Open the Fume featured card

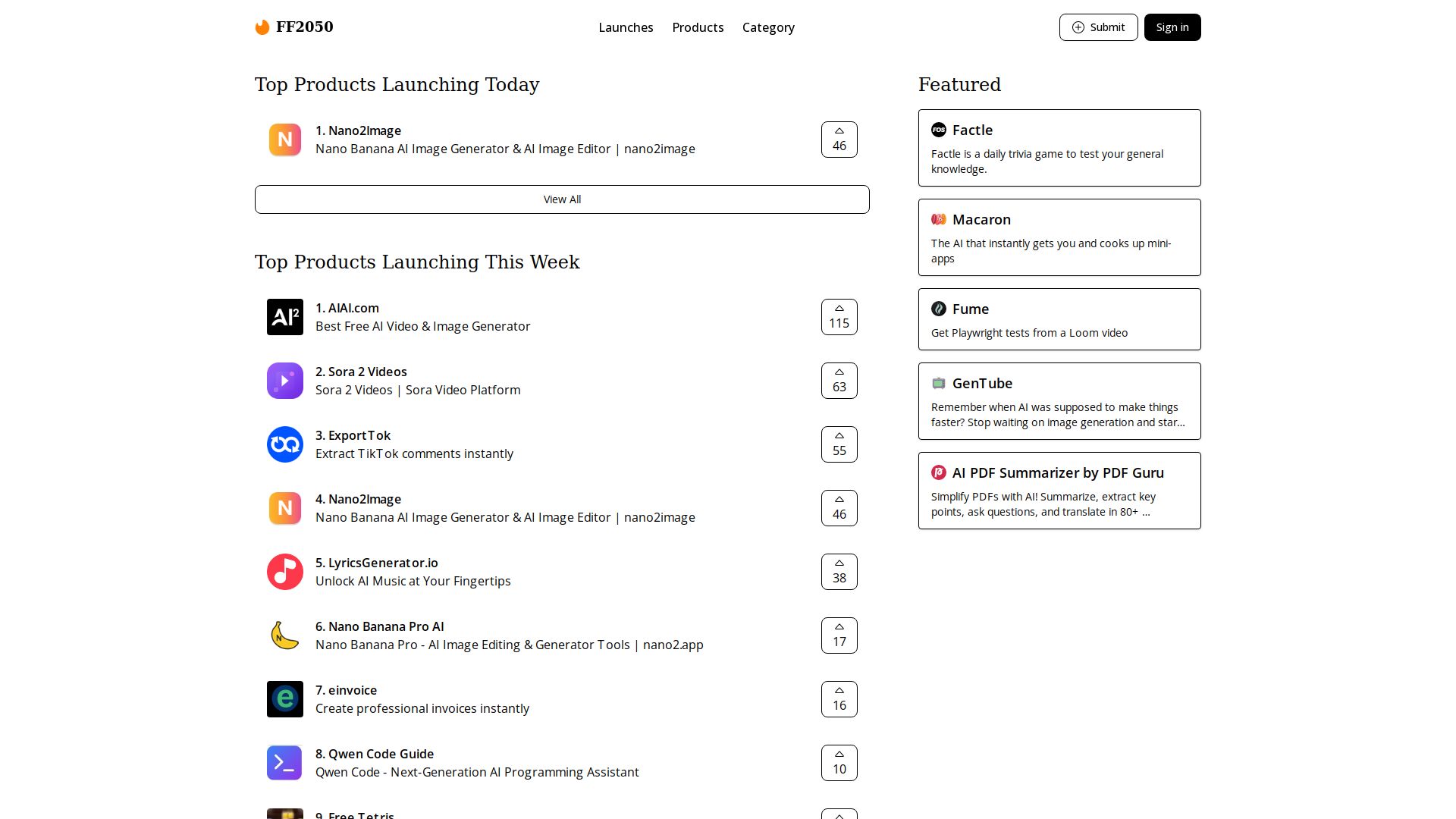coord(1059,319)
